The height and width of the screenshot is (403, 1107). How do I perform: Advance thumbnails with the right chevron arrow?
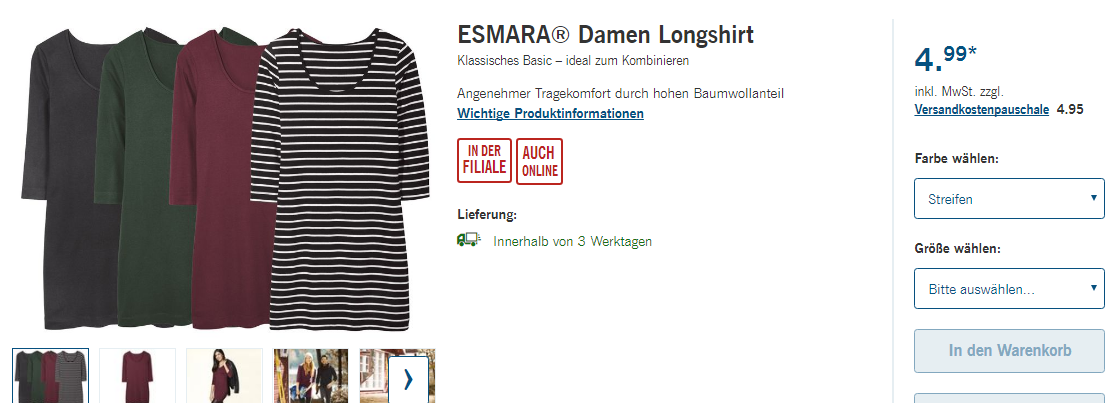[x=408, y=380]
